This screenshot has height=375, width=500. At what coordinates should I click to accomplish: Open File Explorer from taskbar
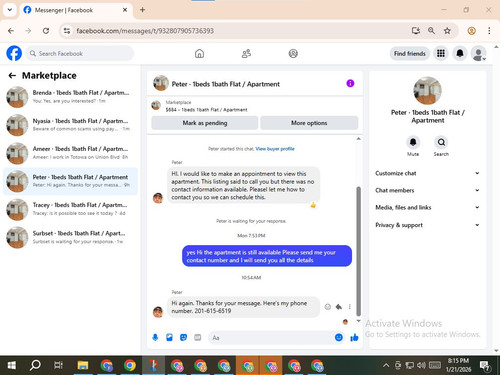83,365
